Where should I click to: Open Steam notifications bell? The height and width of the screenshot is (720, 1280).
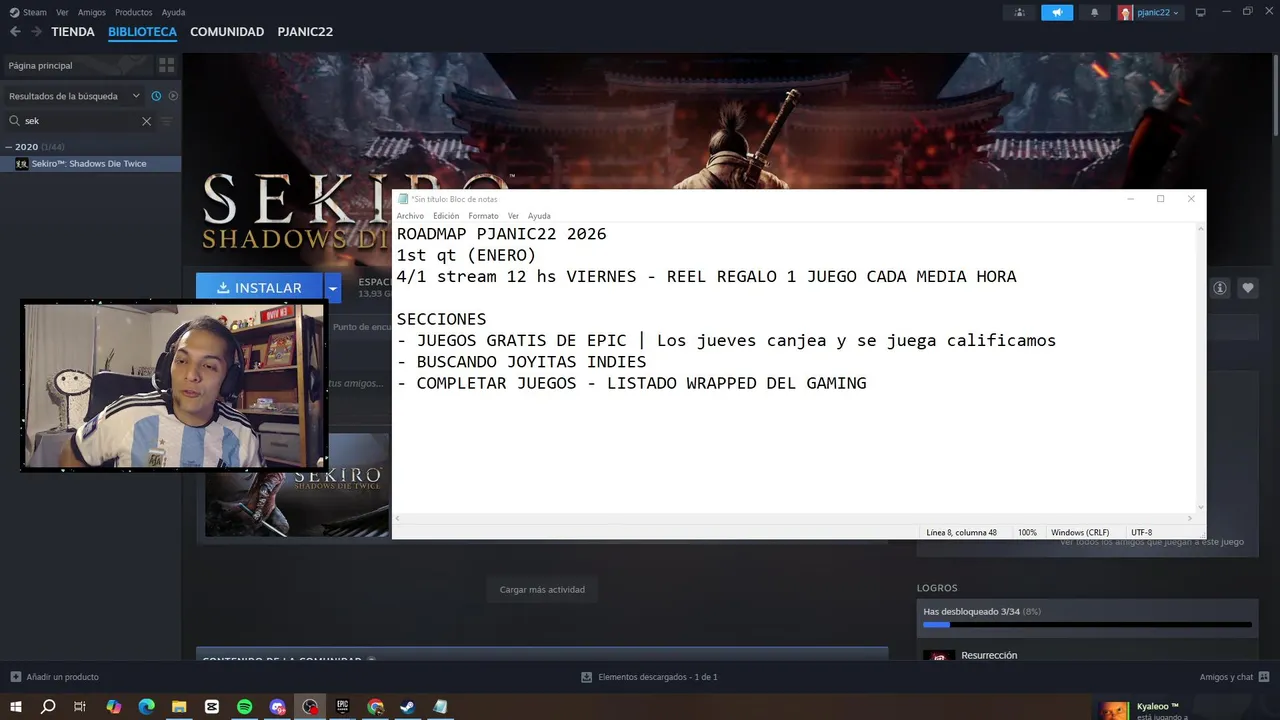(x=1094, y=12)
